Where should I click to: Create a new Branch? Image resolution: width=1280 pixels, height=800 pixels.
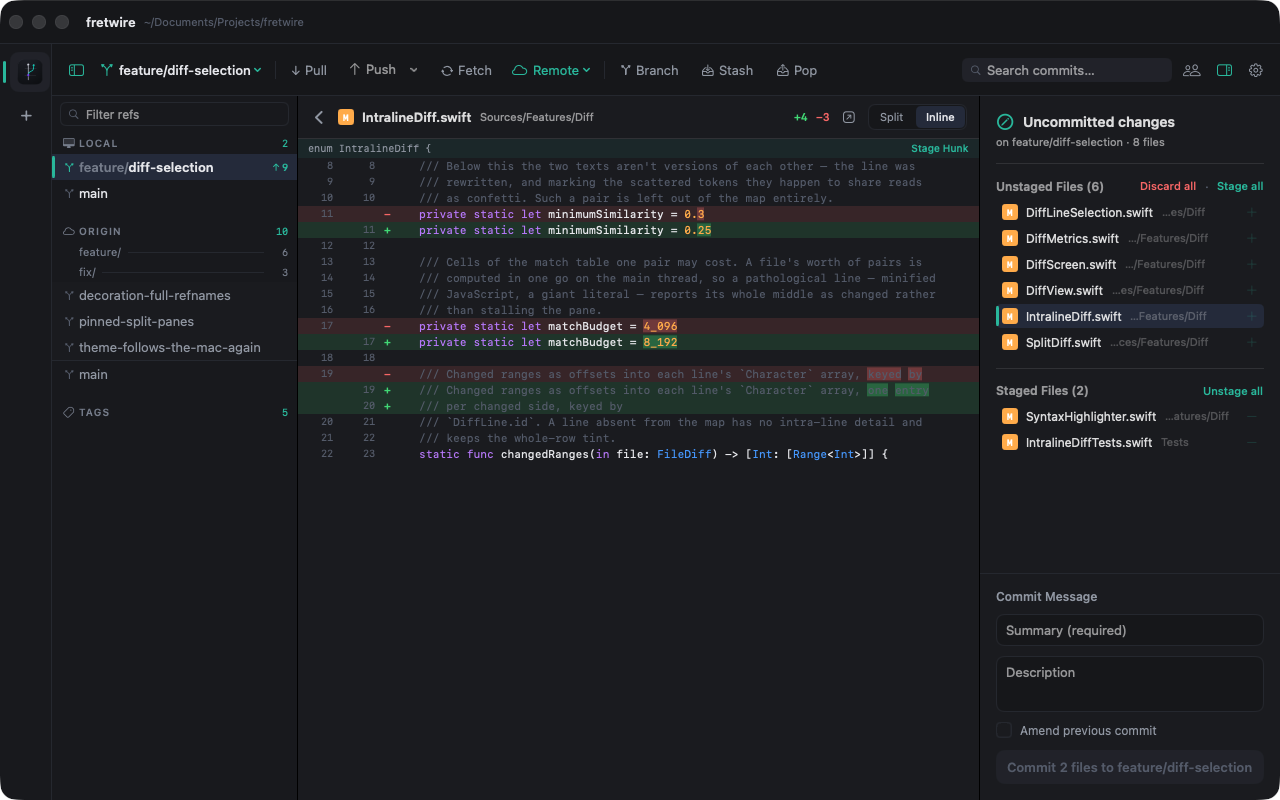tap(649, 70)
